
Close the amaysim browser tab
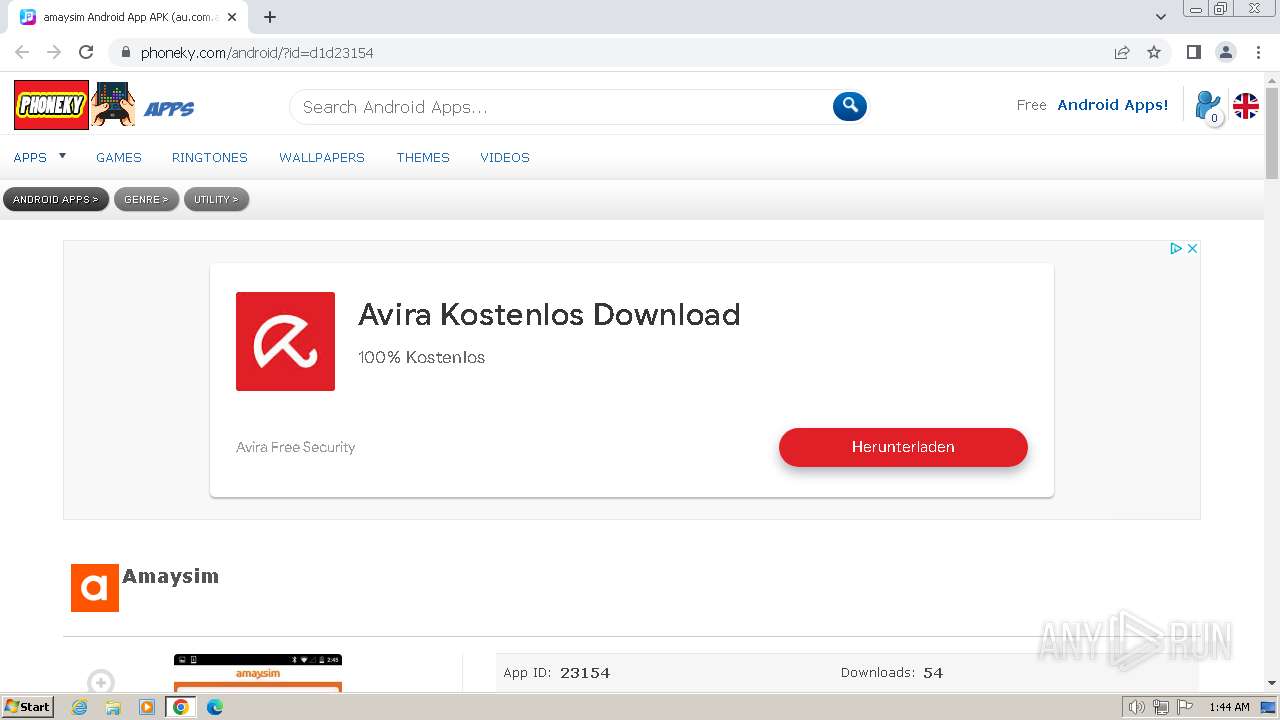coord(232,17)
